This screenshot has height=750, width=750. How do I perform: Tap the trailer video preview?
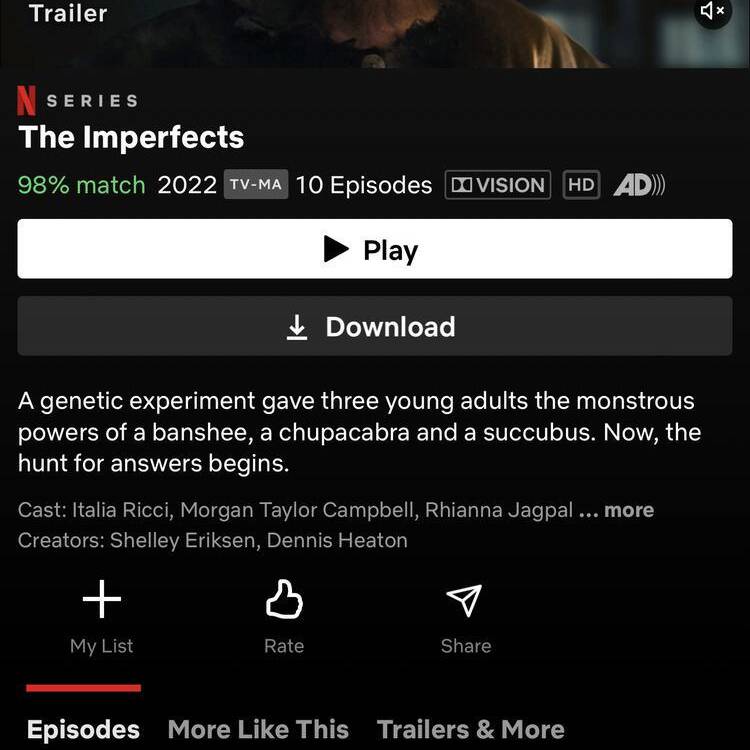pyautogui.click(x=375, y=33)
